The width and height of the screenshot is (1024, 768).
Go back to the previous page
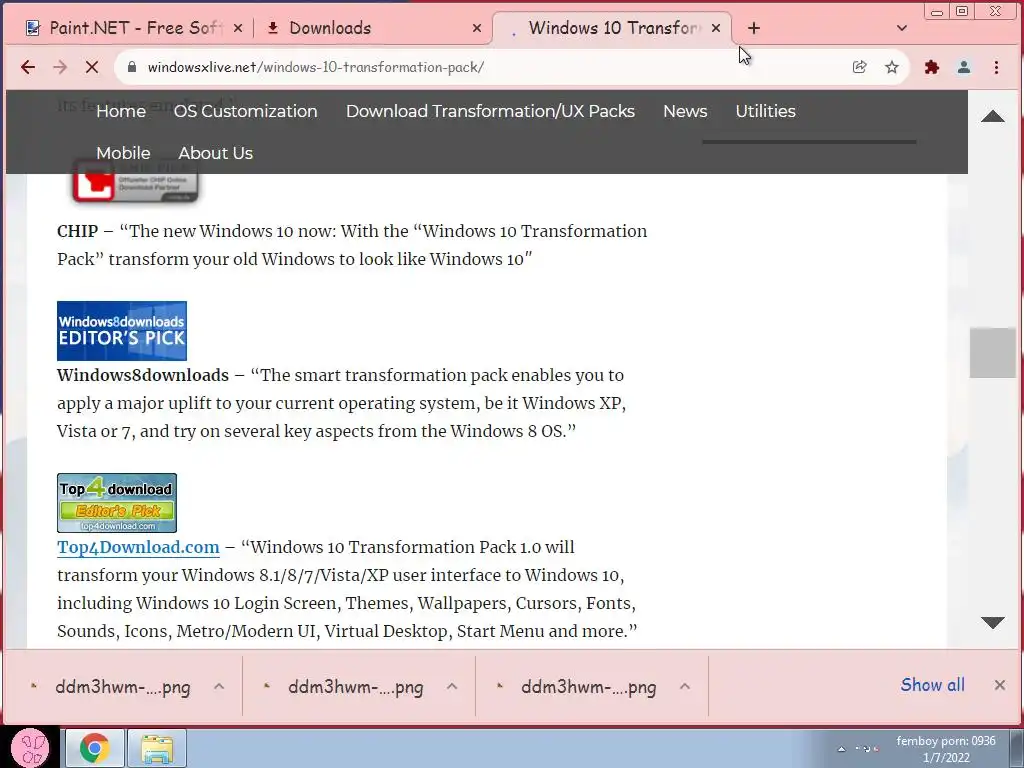pos(28,67)
